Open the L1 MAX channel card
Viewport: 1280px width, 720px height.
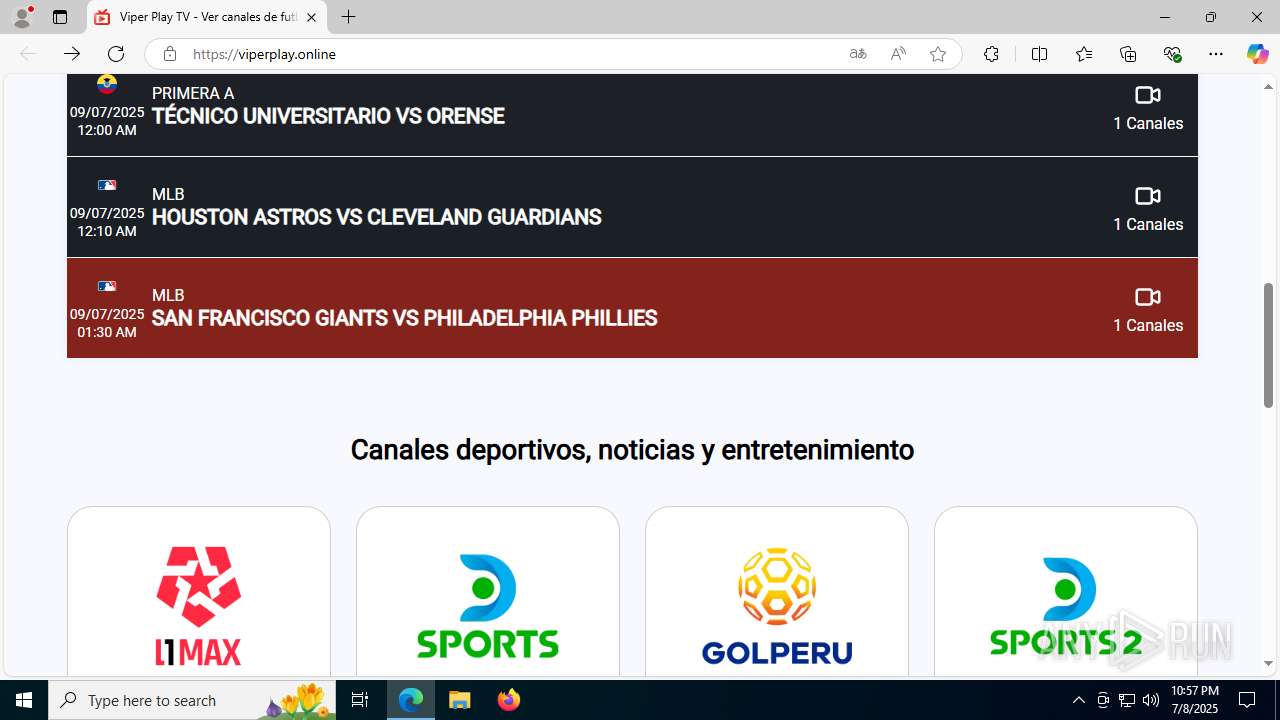[199, 592]
